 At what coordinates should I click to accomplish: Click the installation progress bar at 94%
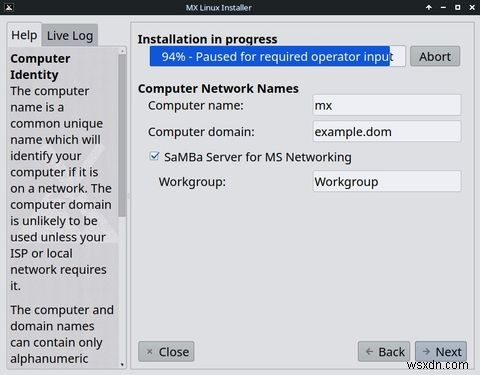(277, 56)
